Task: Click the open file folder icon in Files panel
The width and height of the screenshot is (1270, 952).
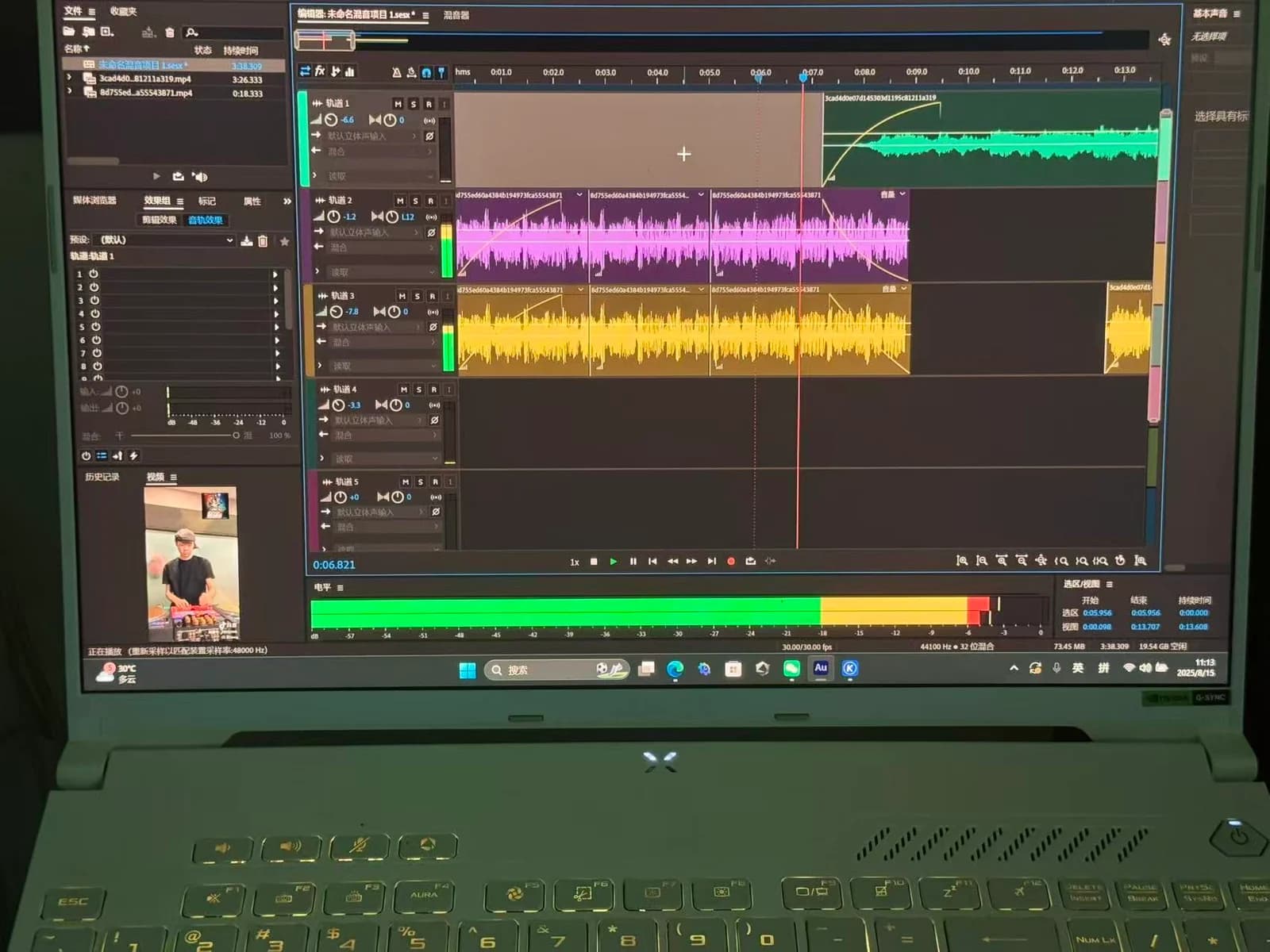Action: click(x=69, y=32)
